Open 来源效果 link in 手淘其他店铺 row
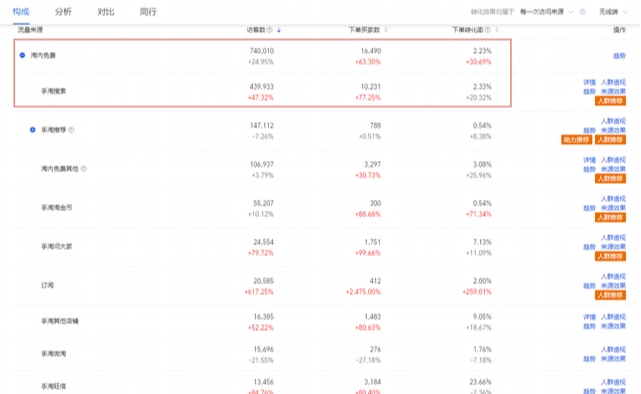The width and height of the screenshot is (641, 394). [x=613, y=326]
